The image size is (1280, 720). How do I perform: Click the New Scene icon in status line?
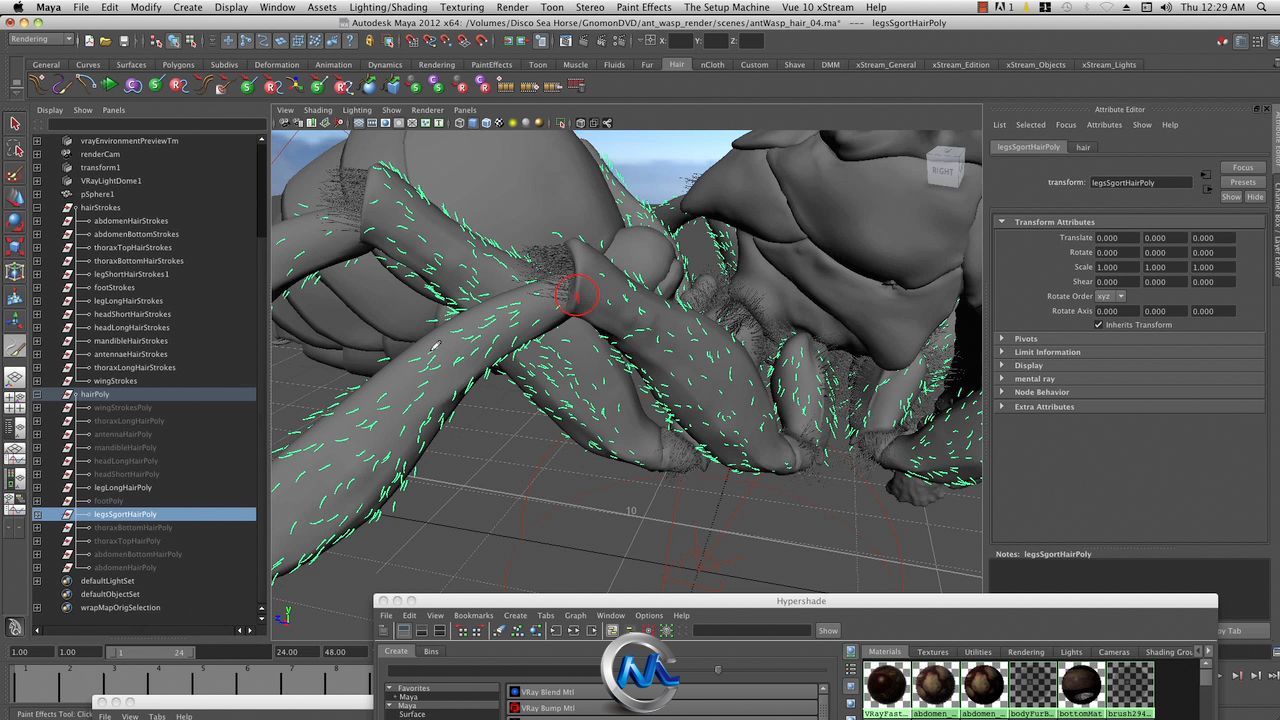[x=89, y=41]
